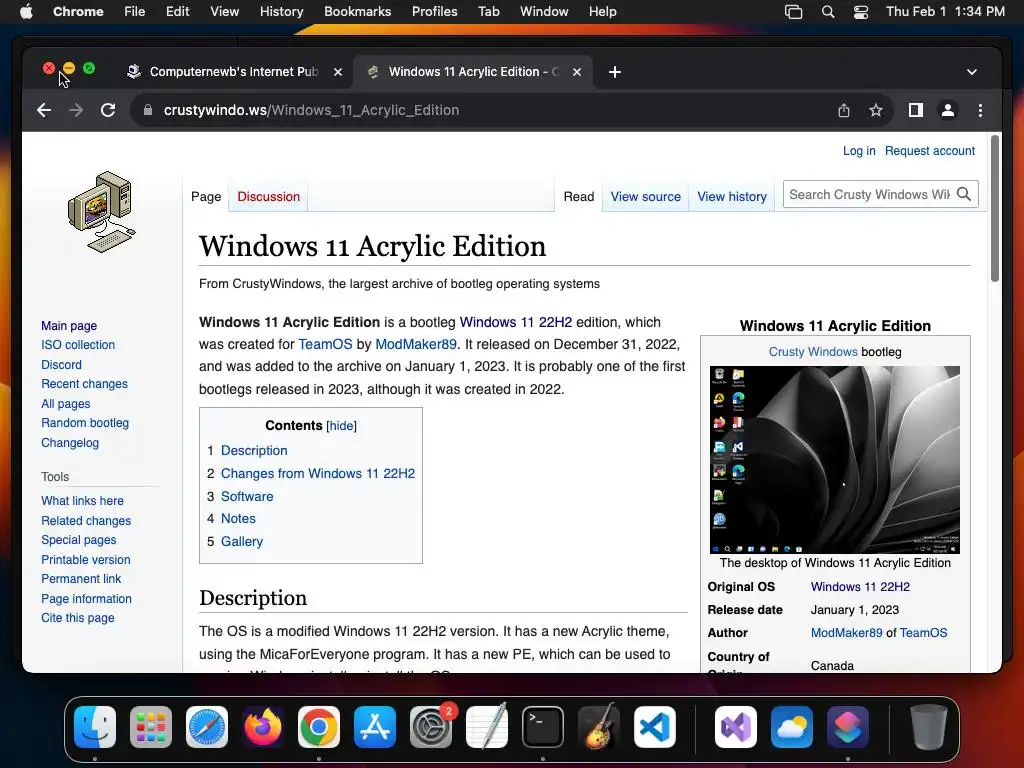The width and height of the screenshot is (1024, 768).
Task: Switch to the Computernewb's Internet Pub tab
Action: pyautogui.click(x=233, y=72)
